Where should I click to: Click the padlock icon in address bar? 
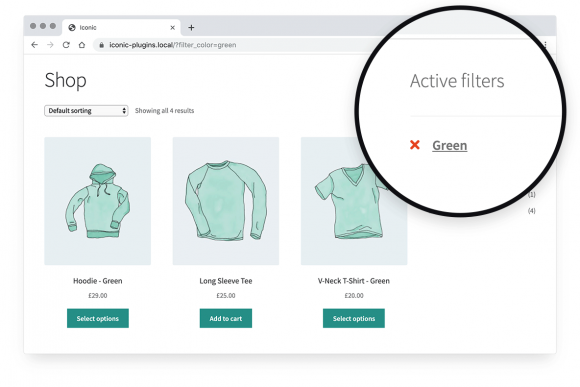click(x=101, y=45)
